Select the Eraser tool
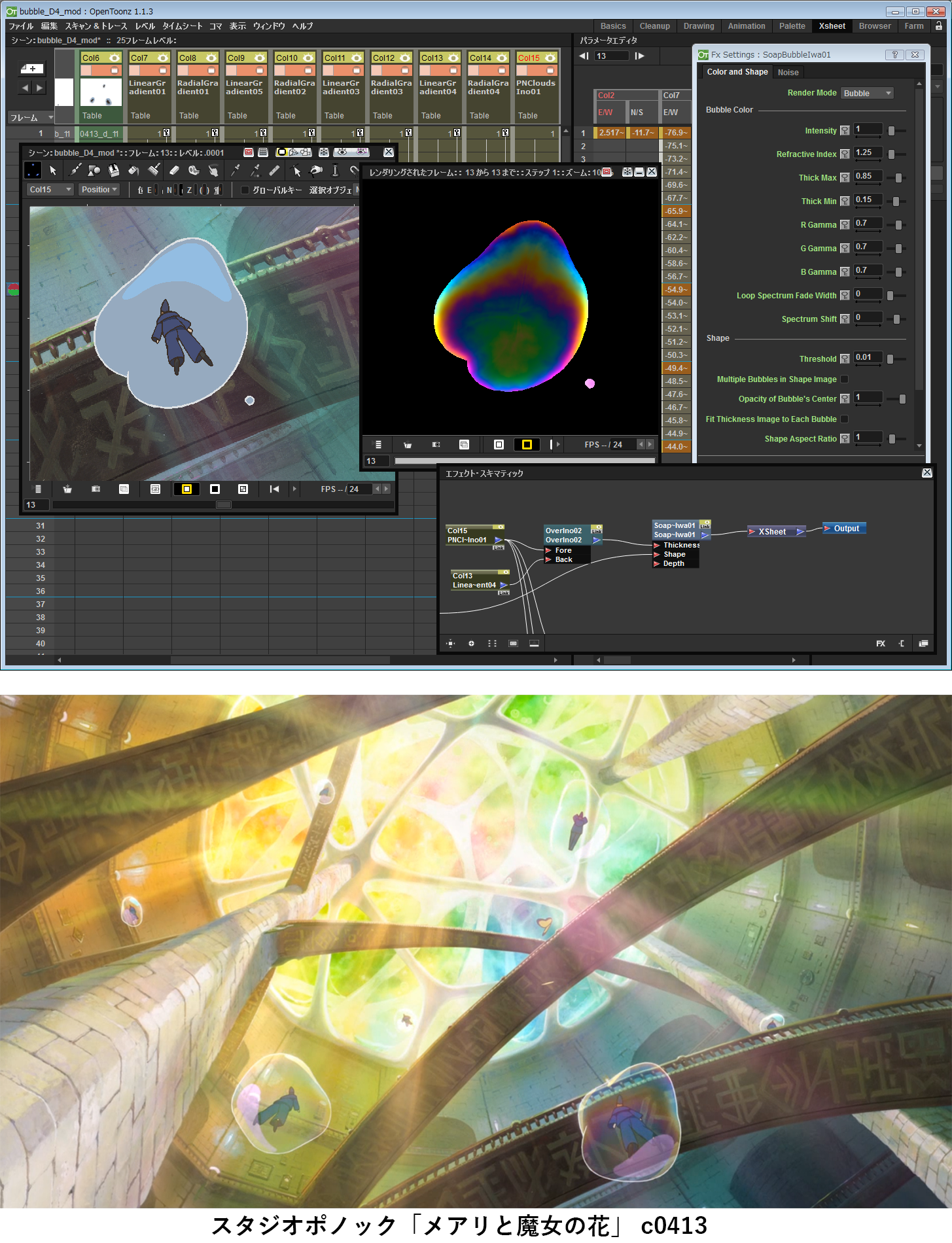The width and height of the screenshot is (952, 1243). 174,171
